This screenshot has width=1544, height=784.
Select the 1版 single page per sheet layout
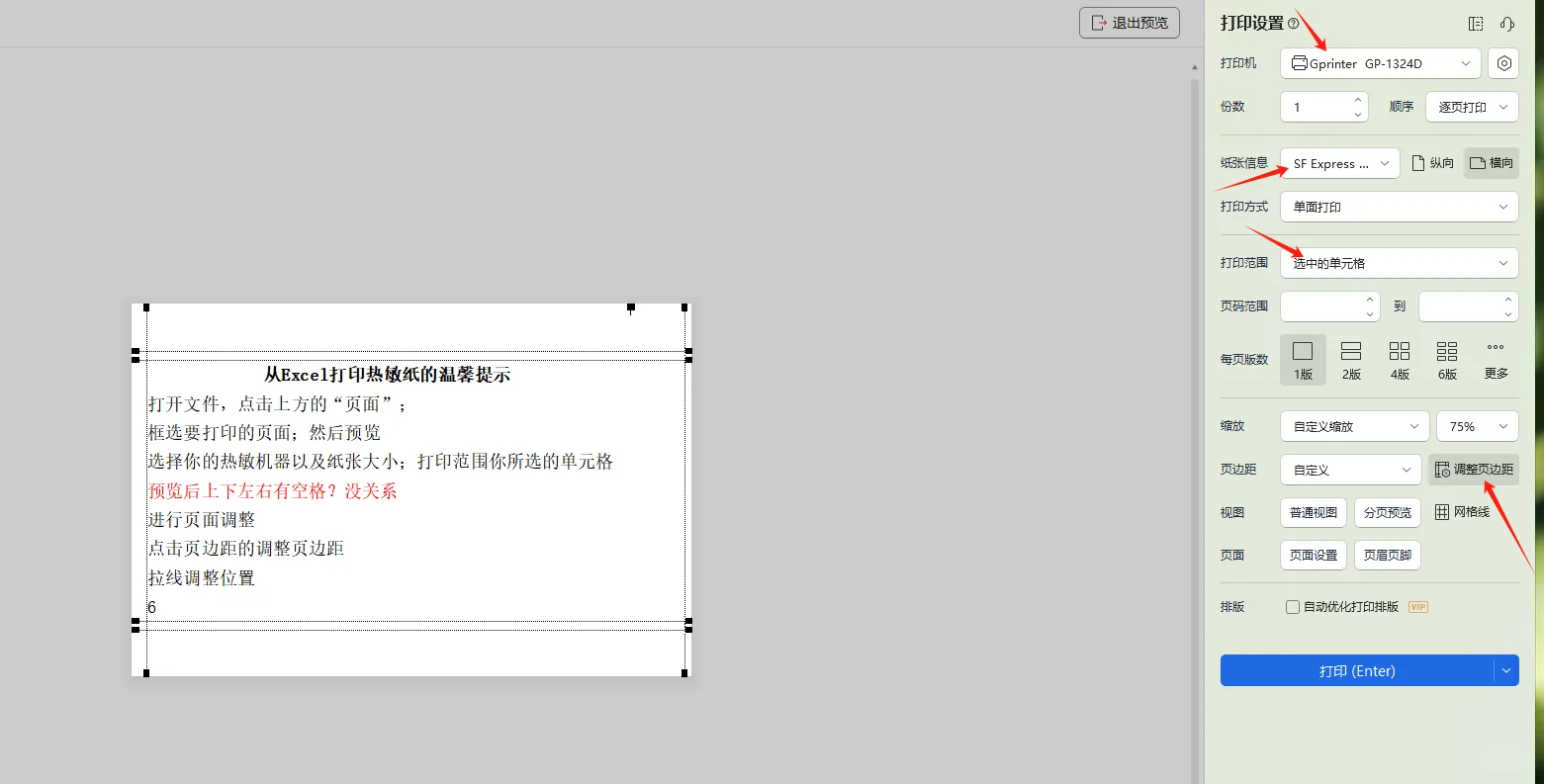pos(1303,359)
